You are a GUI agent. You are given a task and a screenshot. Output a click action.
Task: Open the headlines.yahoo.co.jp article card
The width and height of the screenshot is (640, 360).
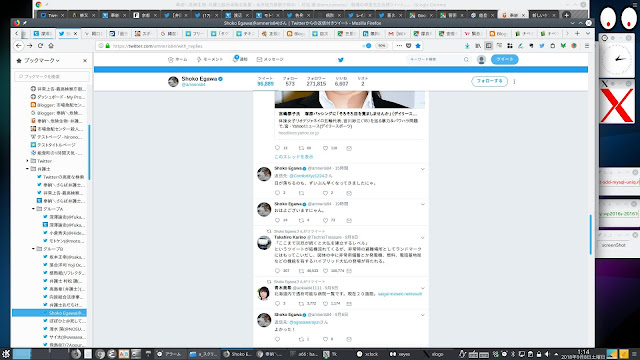pos(350,116)
